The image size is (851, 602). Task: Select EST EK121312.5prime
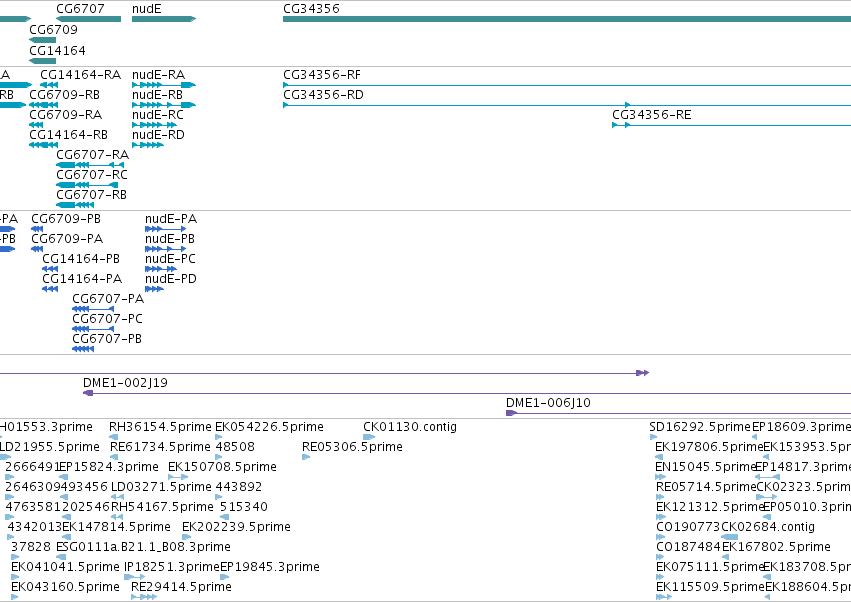(x=661, y=517)
